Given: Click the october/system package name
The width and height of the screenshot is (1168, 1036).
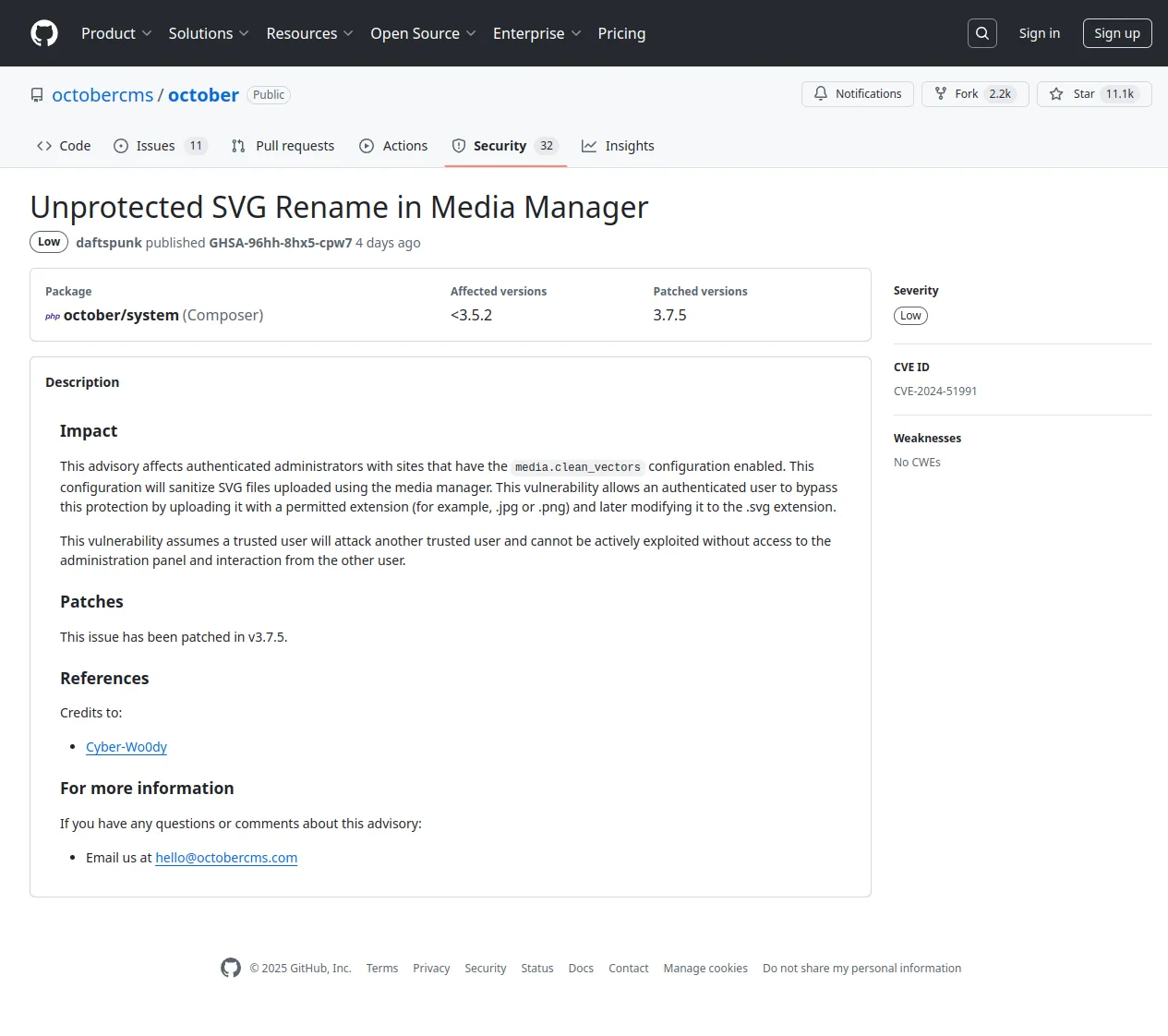Looking at the screenshot, I should click(121, 315).
